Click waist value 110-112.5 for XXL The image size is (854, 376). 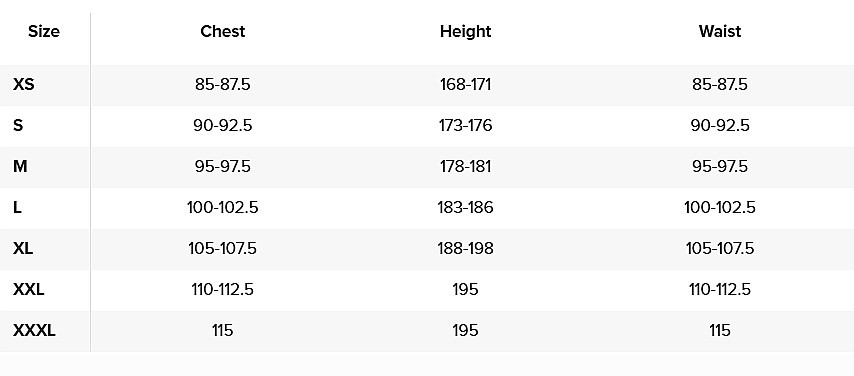point(720,289)
